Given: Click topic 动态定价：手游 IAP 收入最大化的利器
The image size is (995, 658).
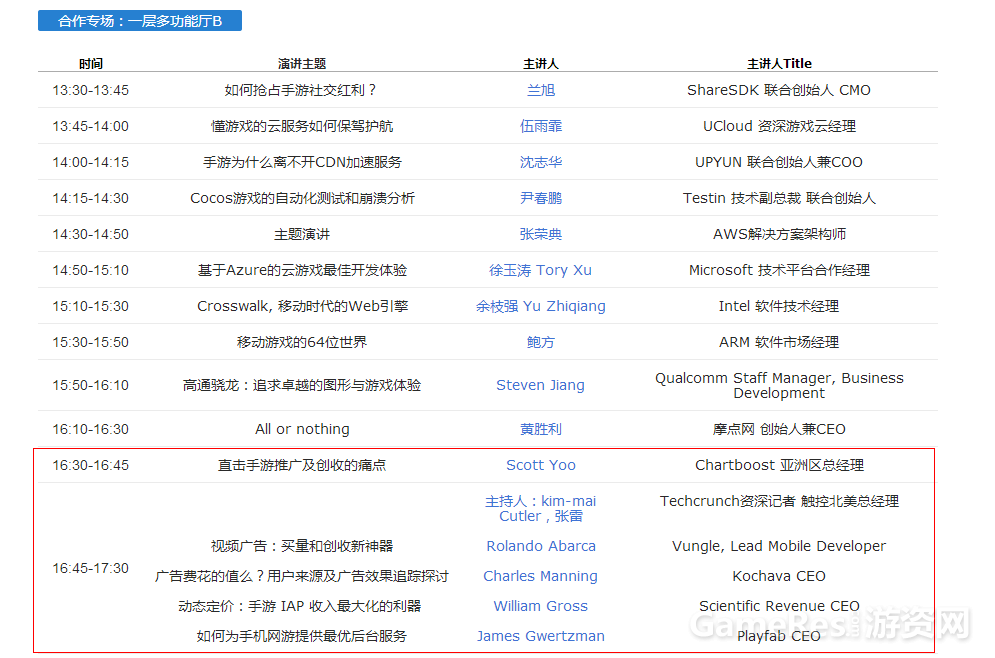Looking at the screenshot, I should (300, 606).
